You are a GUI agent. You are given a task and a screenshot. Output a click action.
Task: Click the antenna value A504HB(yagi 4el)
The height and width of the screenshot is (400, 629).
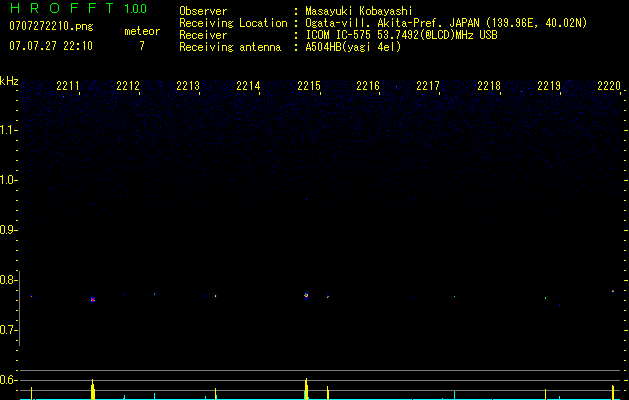coord(353,47)
